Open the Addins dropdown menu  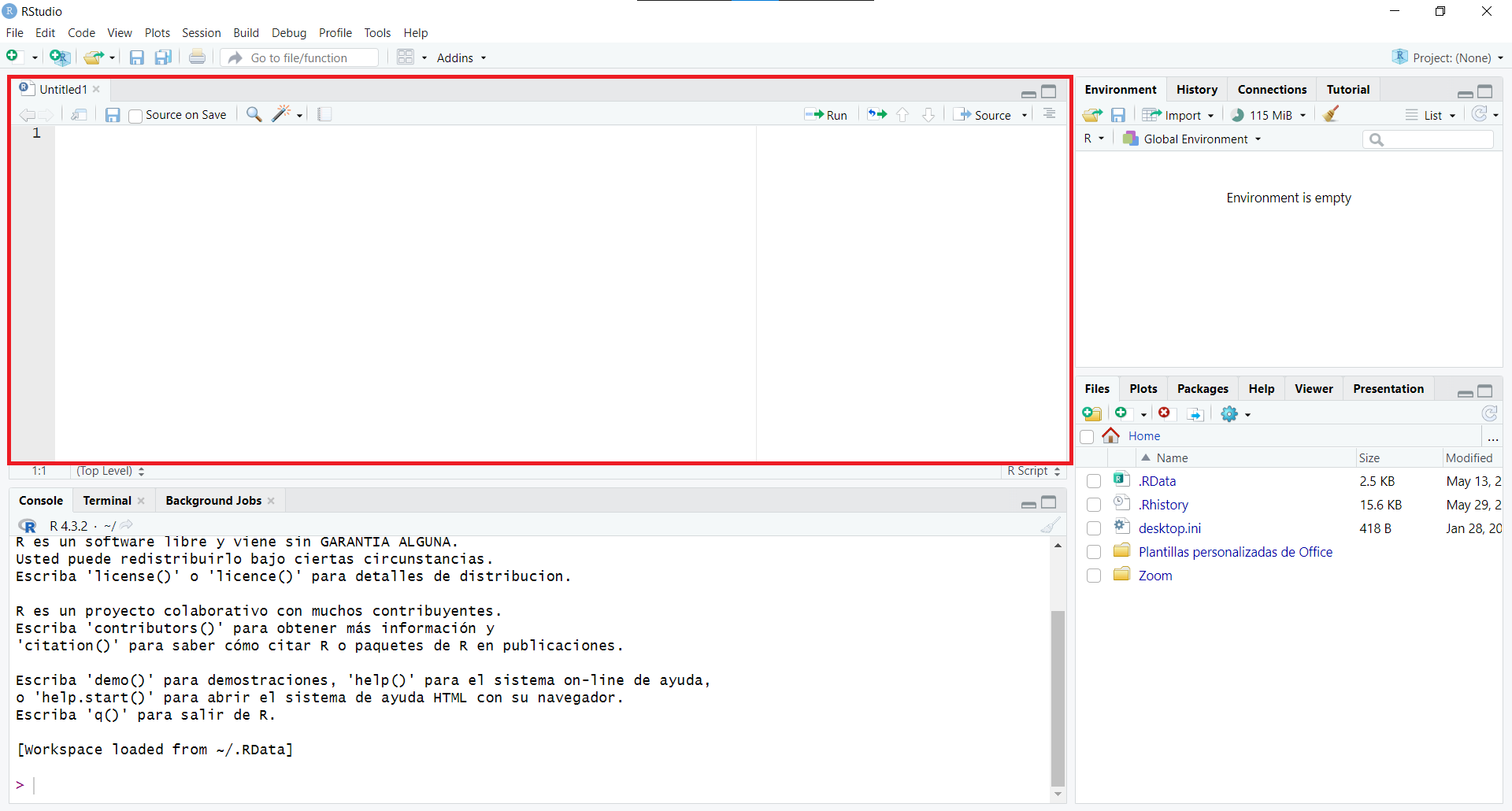[x=461, y=57]
